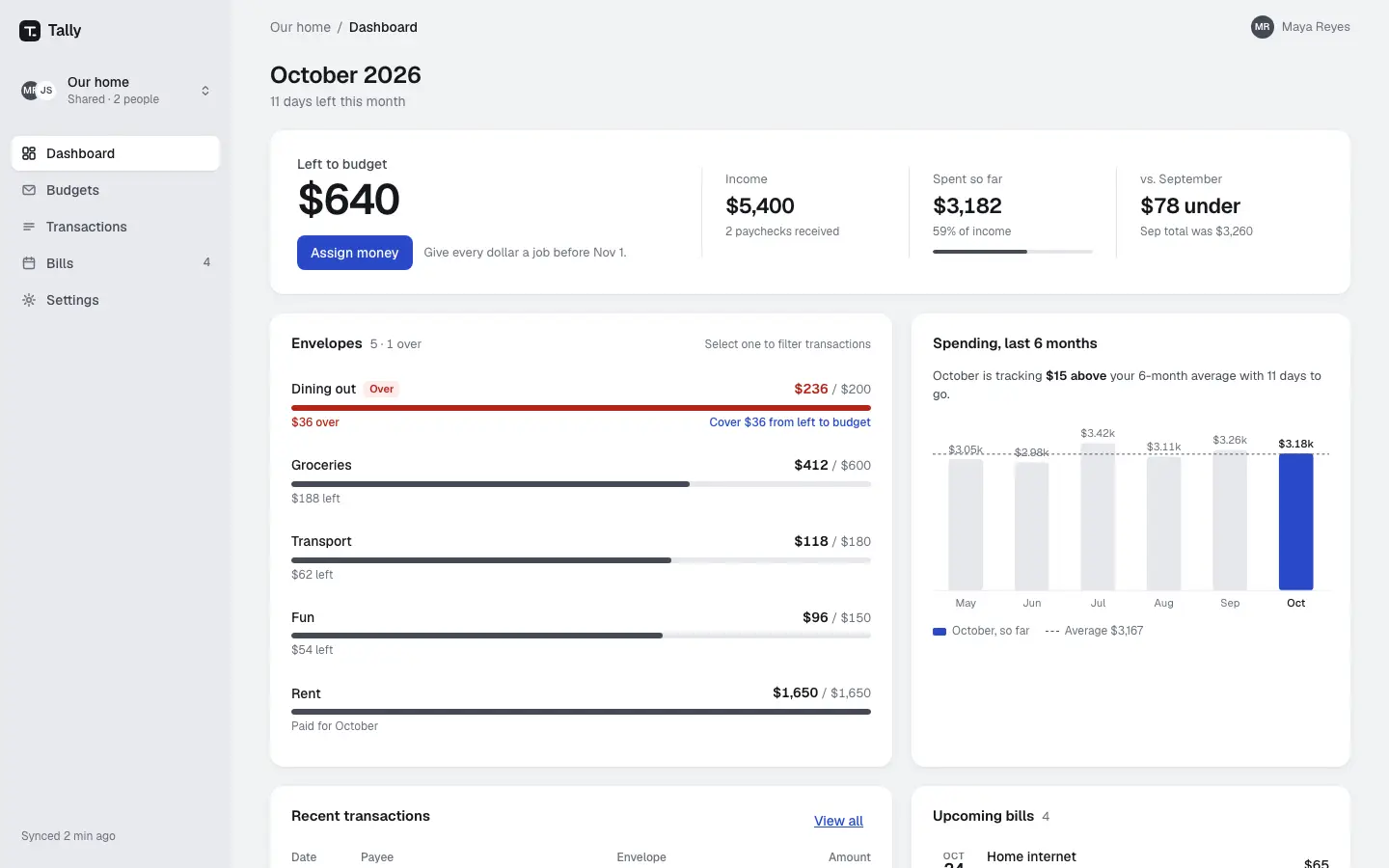Click the $640 left to budget amount
The image size is (1389, 868).
pos(349,200)
